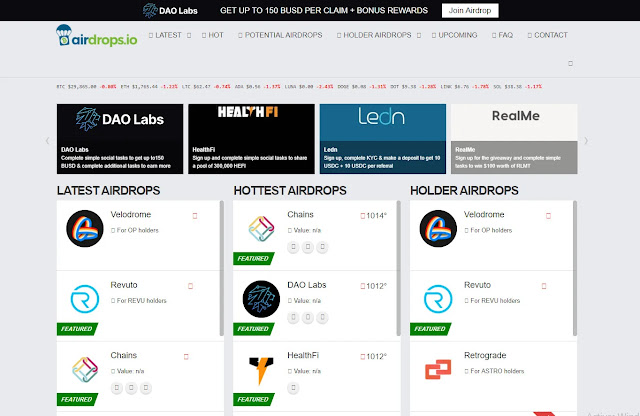This screenshot has height=416, width=640.
Task: Click the small icon below CONTACT
Action: (x=571, y=63)
